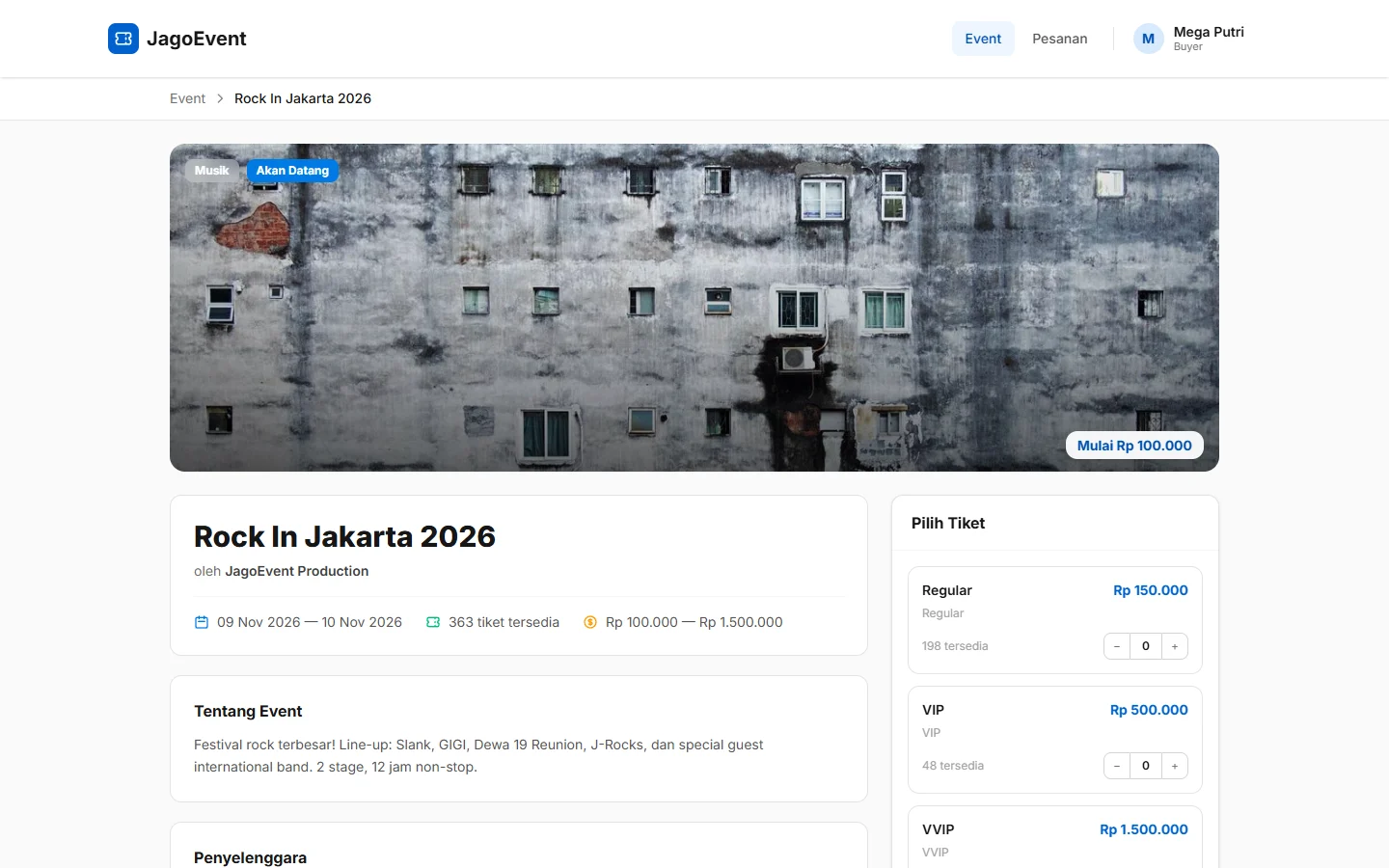Image resolution: width=1389 pixels, height=868 pixels.
Task: Click the Regular ticket quantity field
Action: 1146,646
